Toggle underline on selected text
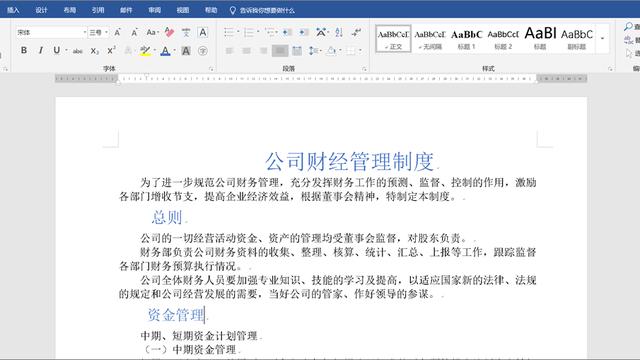Image resolution: width=640 pixels, height=360 pixels. pyautogui.click(x=56, y=51)
